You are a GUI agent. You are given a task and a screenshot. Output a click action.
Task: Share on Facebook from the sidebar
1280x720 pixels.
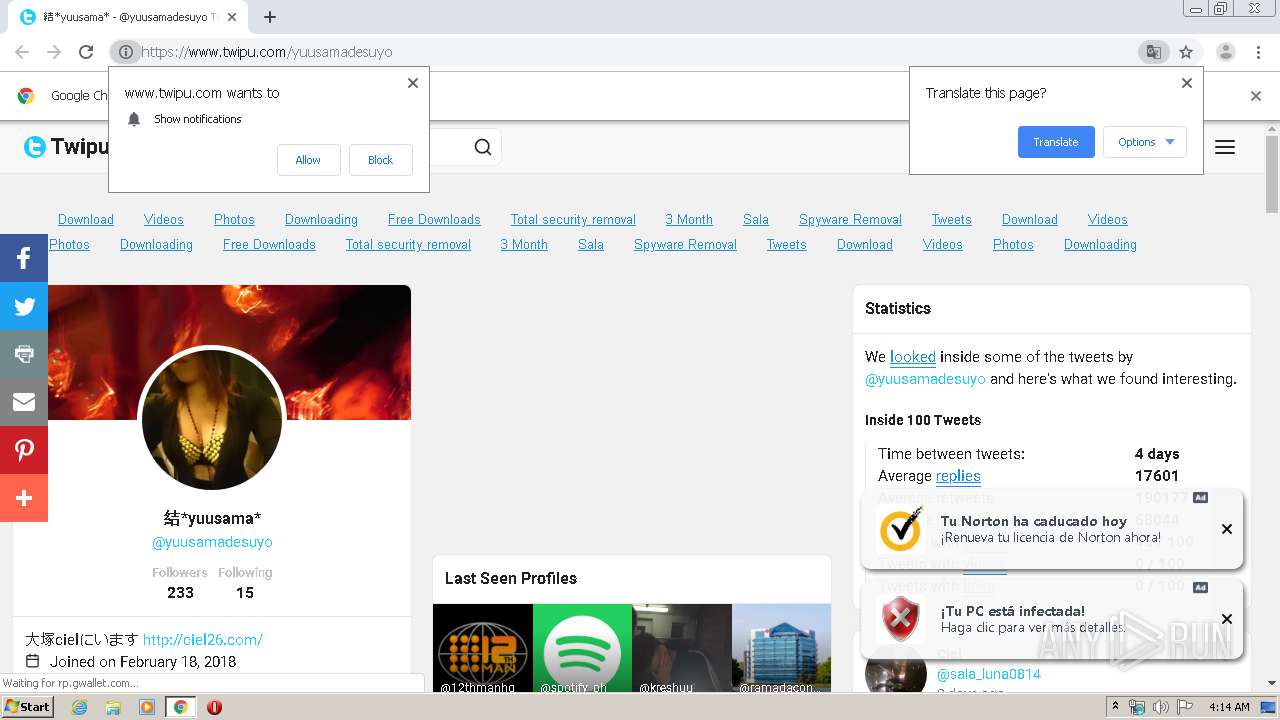[24, 259]
